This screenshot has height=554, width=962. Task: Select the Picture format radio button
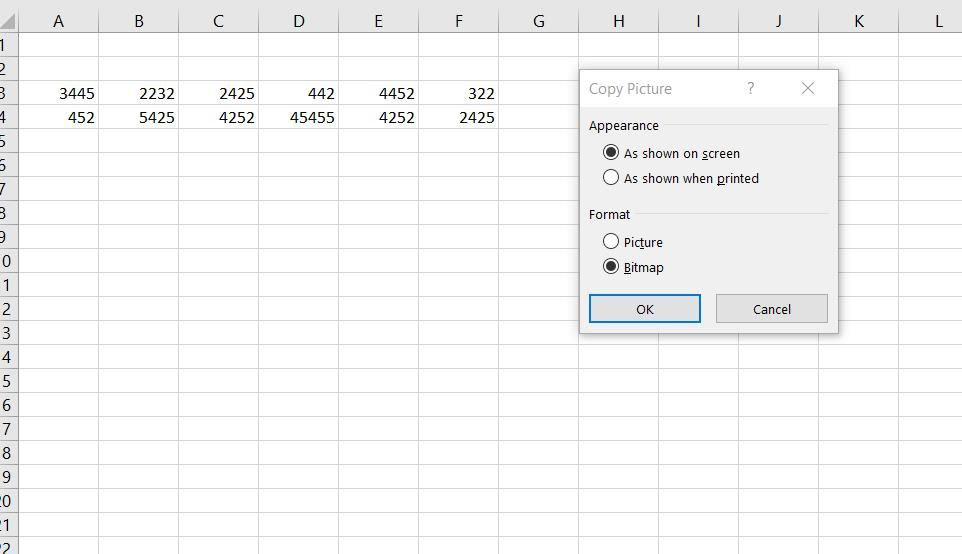point(611,242)
